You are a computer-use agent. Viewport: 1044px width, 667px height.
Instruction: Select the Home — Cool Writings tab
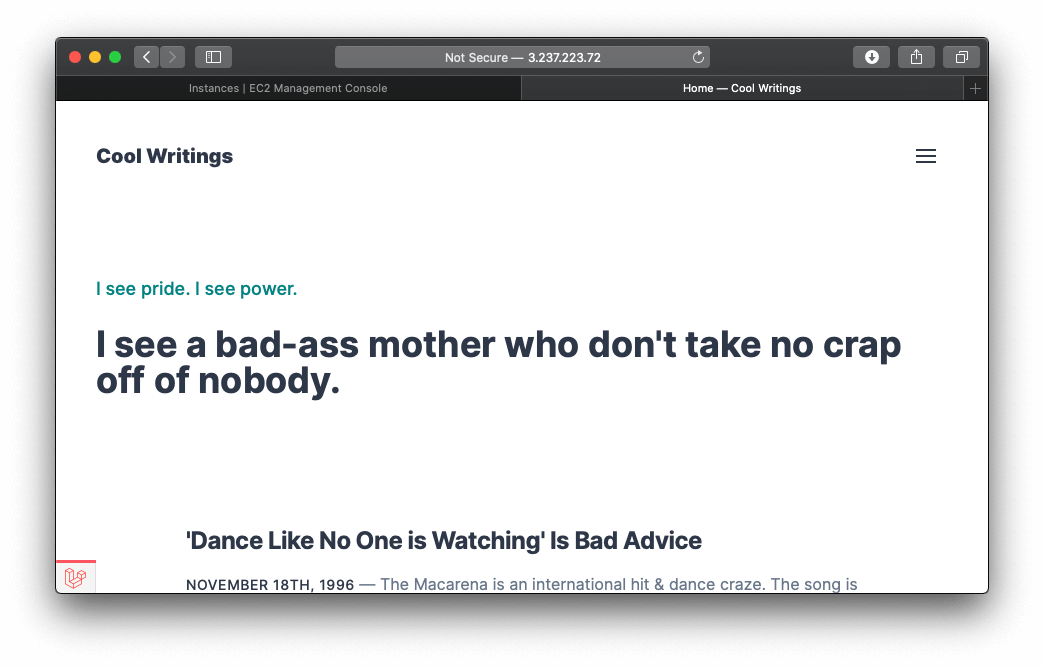pos(741,88)
